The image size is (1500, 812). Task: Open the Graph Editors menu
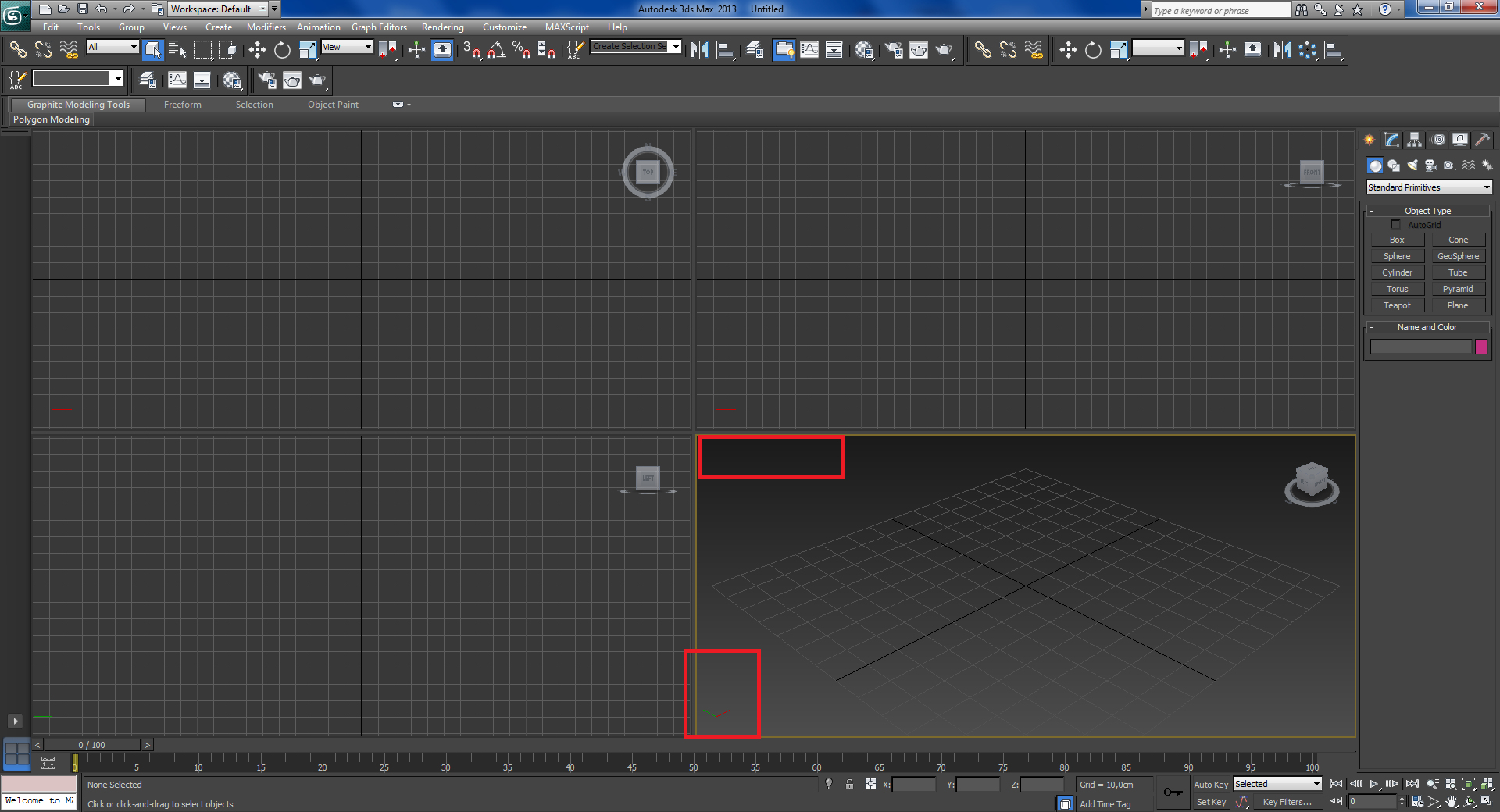pyautogui.click(x=379, y=27)
